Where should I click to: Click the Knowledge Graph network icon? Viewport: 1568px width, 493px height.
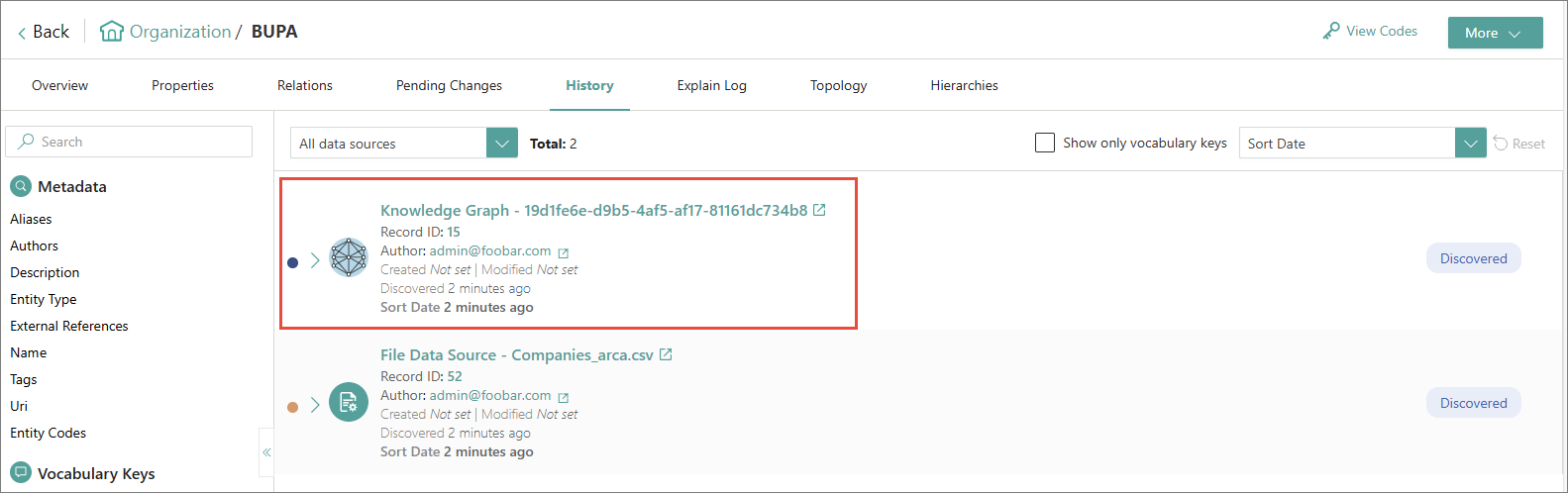point(349,257)
